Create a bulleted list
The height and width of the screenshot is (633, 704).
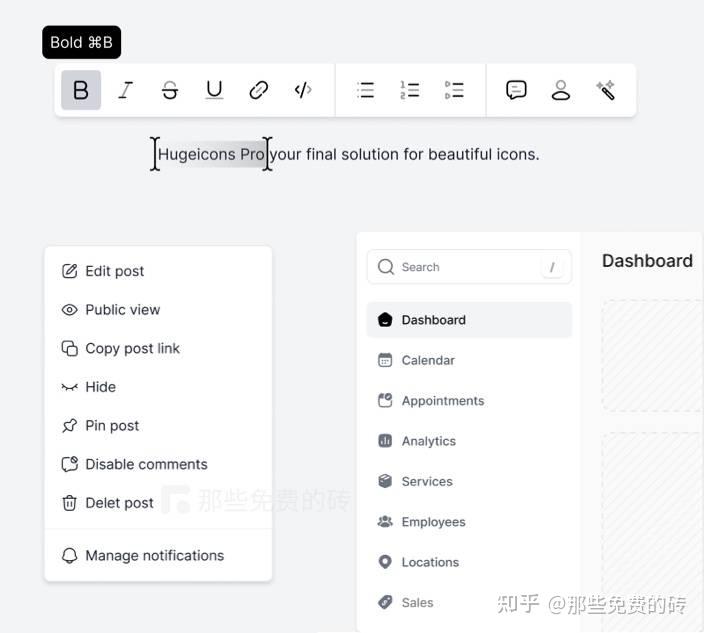point(365,90)
